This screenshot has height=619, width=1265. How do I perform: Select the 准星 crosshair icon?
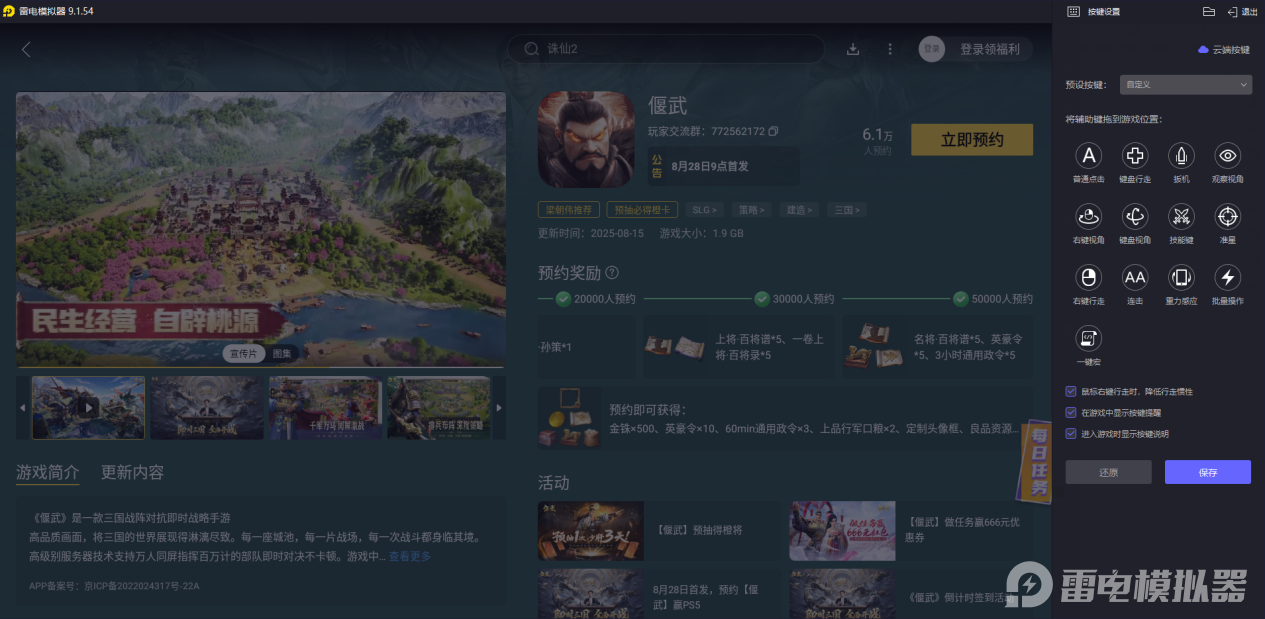tap(1228, 216)
